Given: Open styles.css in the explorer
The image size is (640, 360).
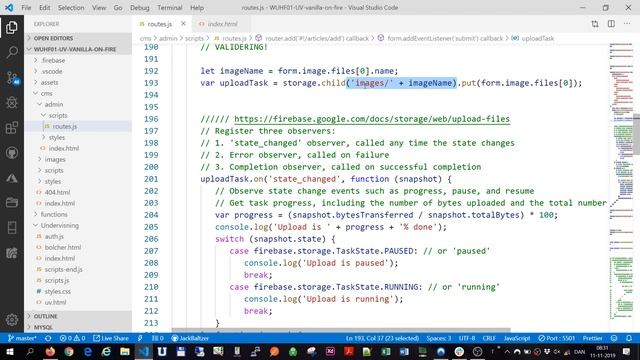Looking at the screenshot, I should [x=78, y=291].
